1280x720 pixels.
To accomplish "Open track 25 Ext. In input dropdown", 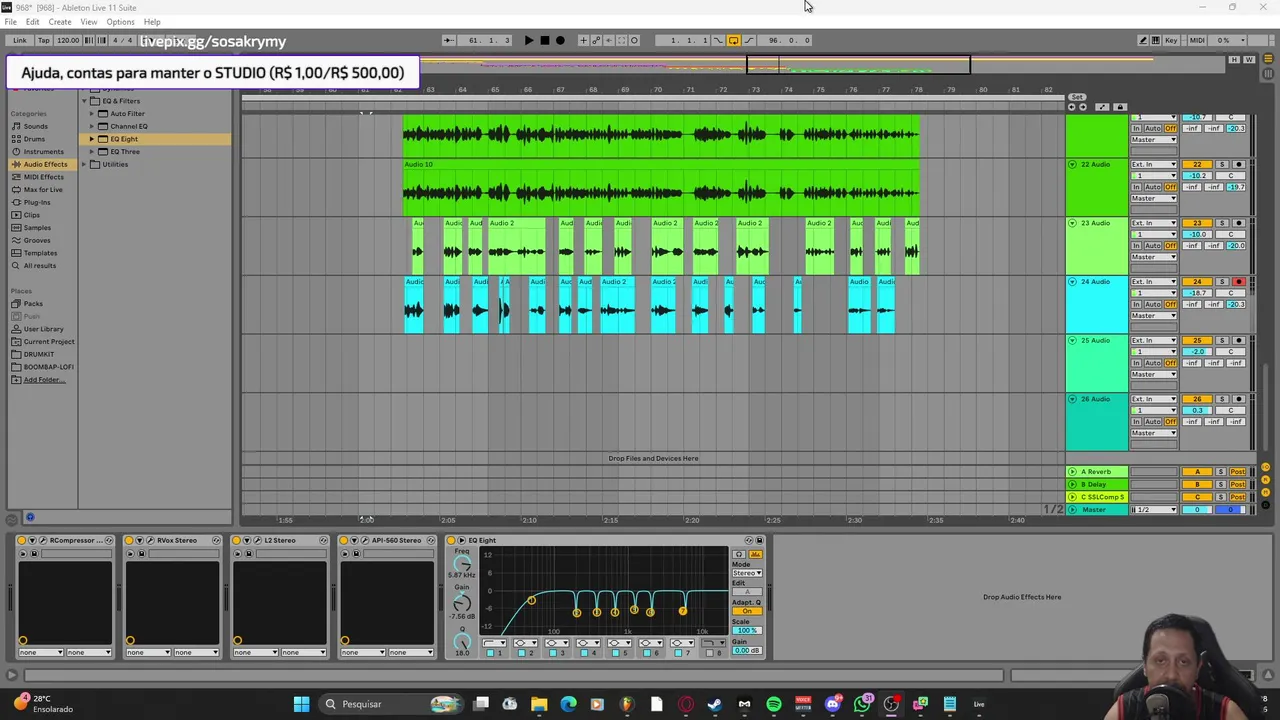I will (x=1154, y=341).
